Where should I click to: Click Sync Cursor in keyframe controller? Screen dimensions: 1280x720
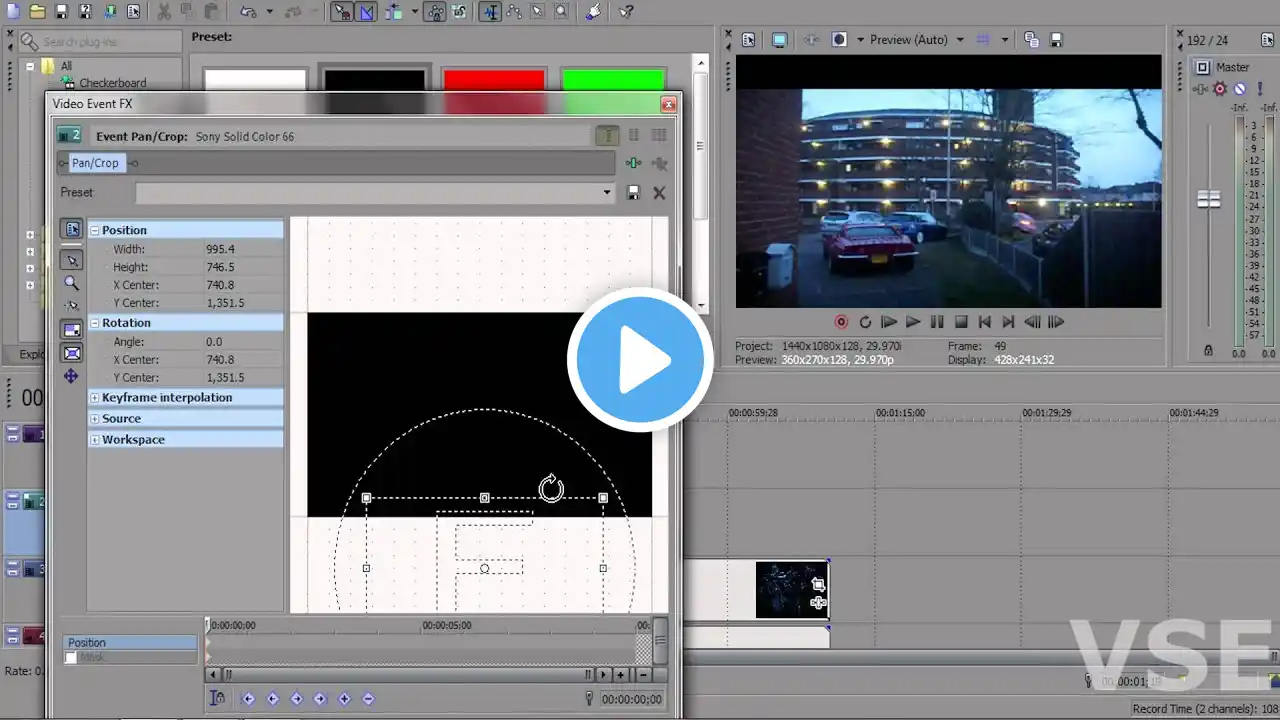point(217,699)
